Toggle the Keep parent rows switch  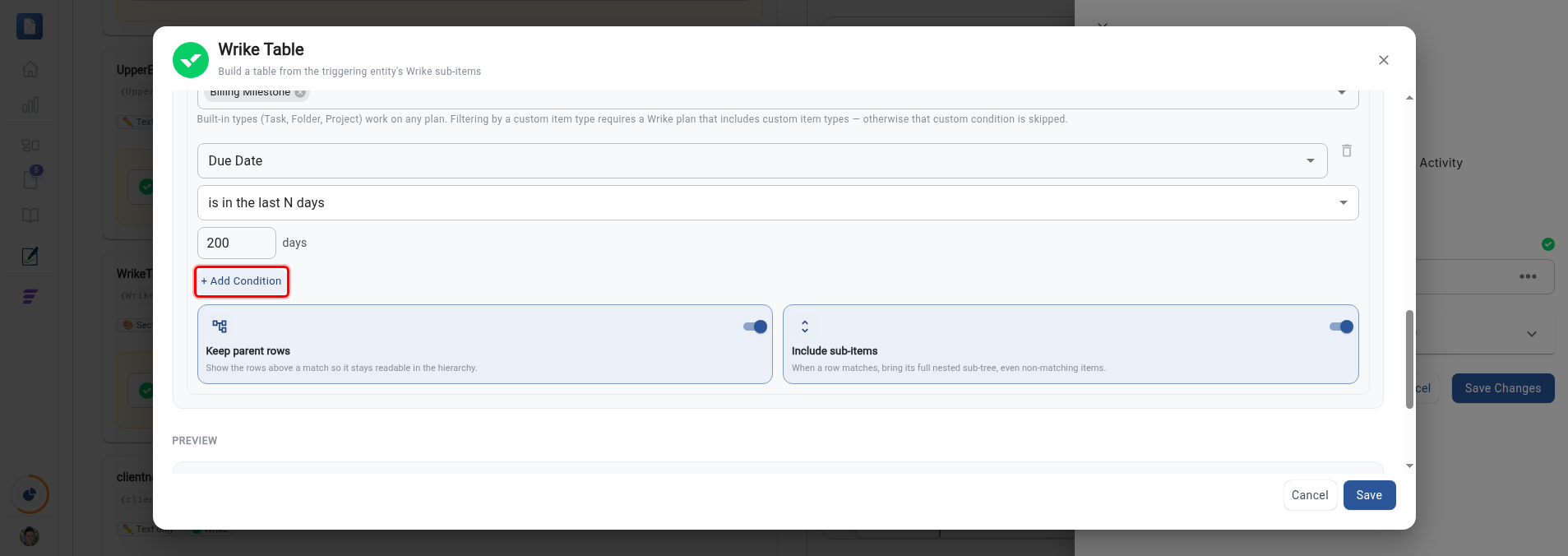point(755,327)
